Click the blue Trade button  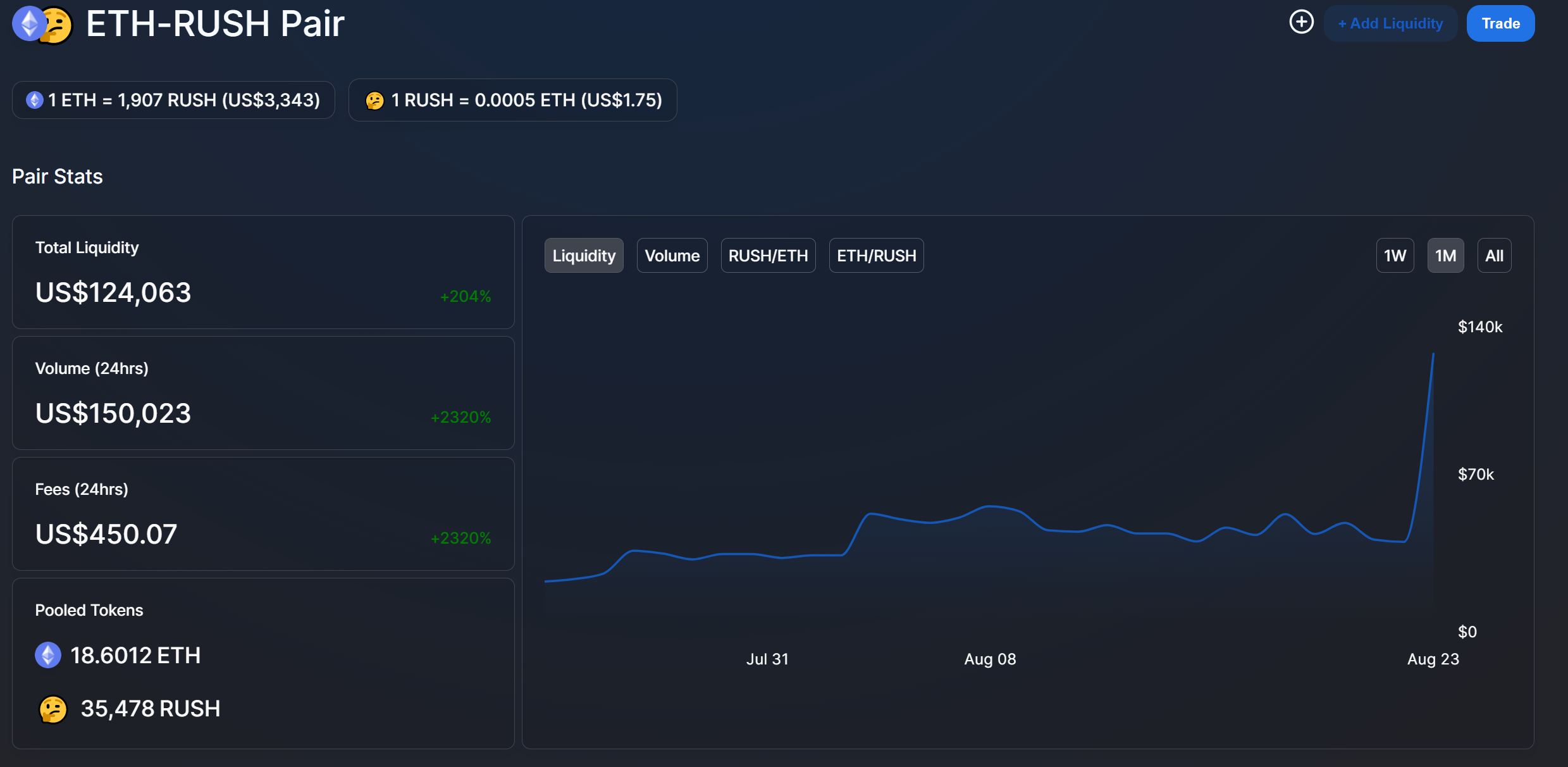[1500, 23]
